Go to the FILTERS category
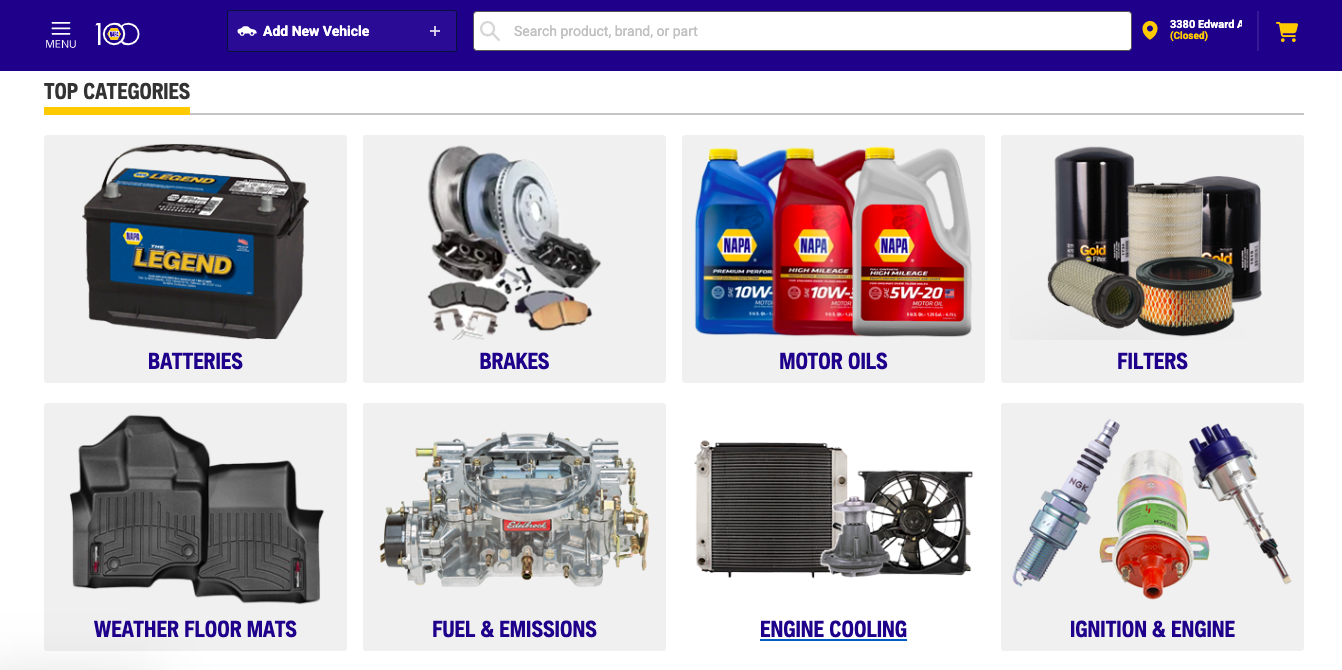 pos(1152,361)
